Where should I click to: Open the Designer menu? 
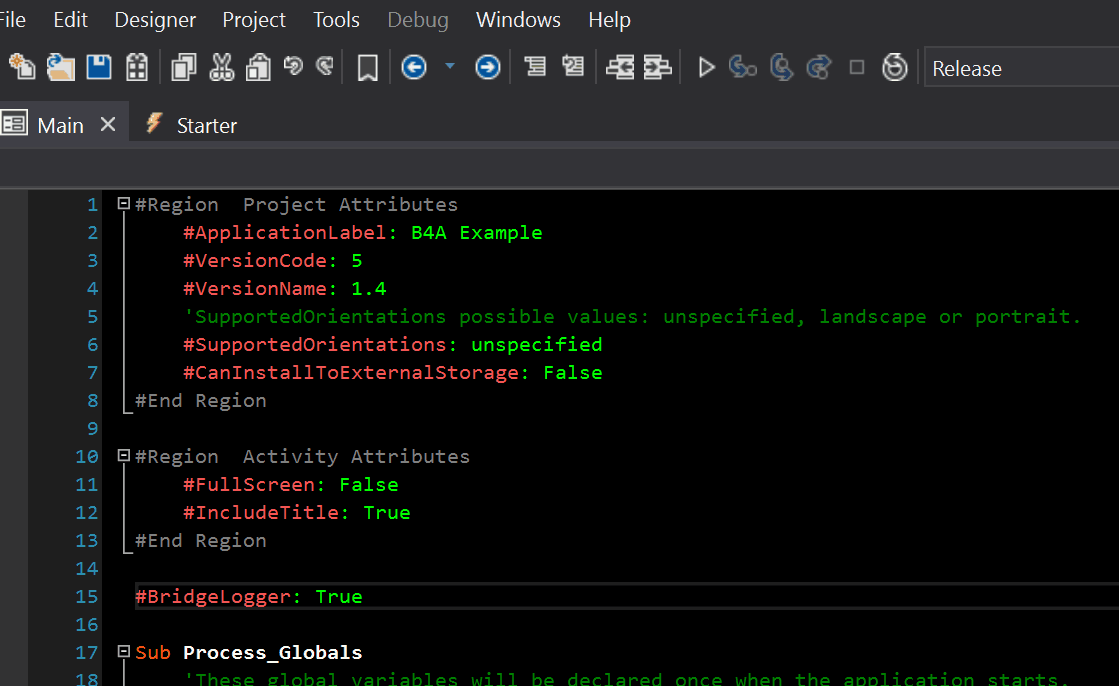coord(154,19)
